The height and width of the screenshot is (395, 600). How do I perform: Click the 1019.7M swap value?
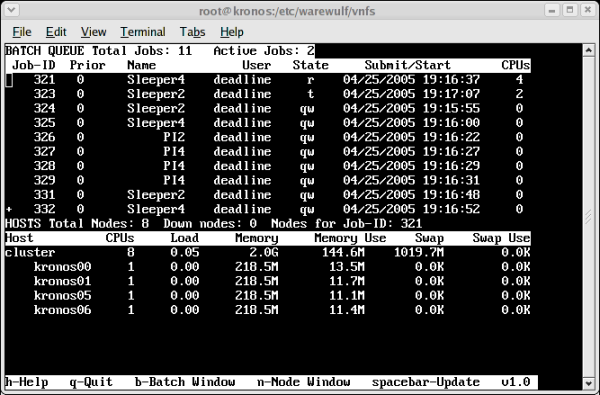419,252
